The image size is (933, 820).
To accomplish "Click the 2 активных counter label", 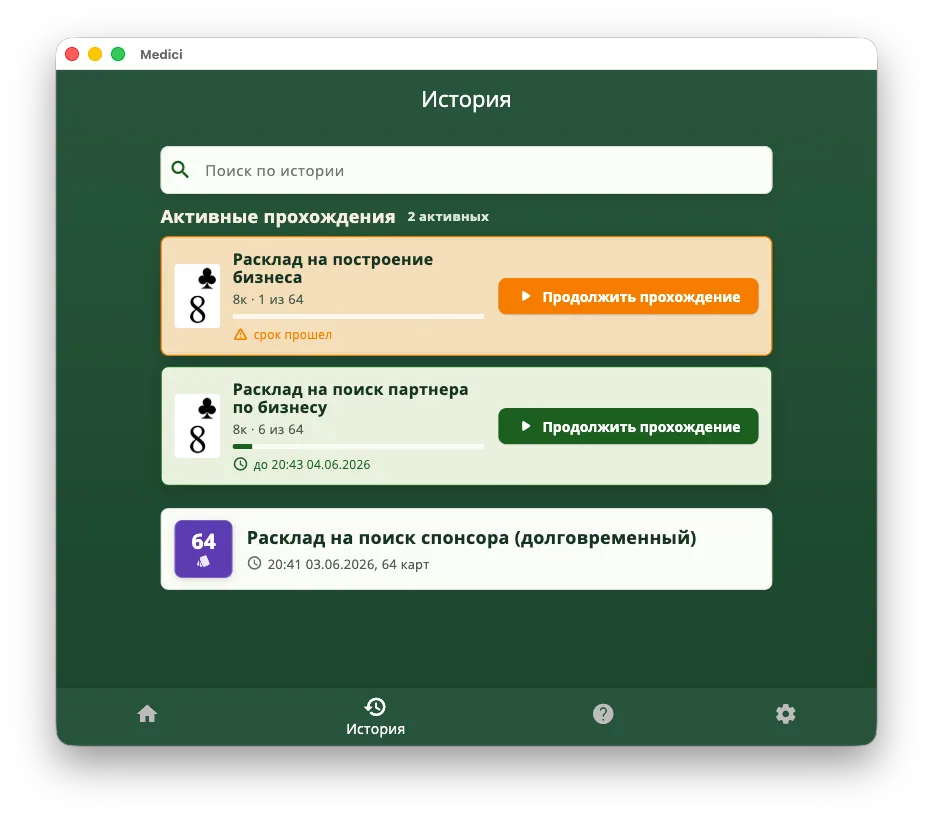I will [x=448, y=217].
